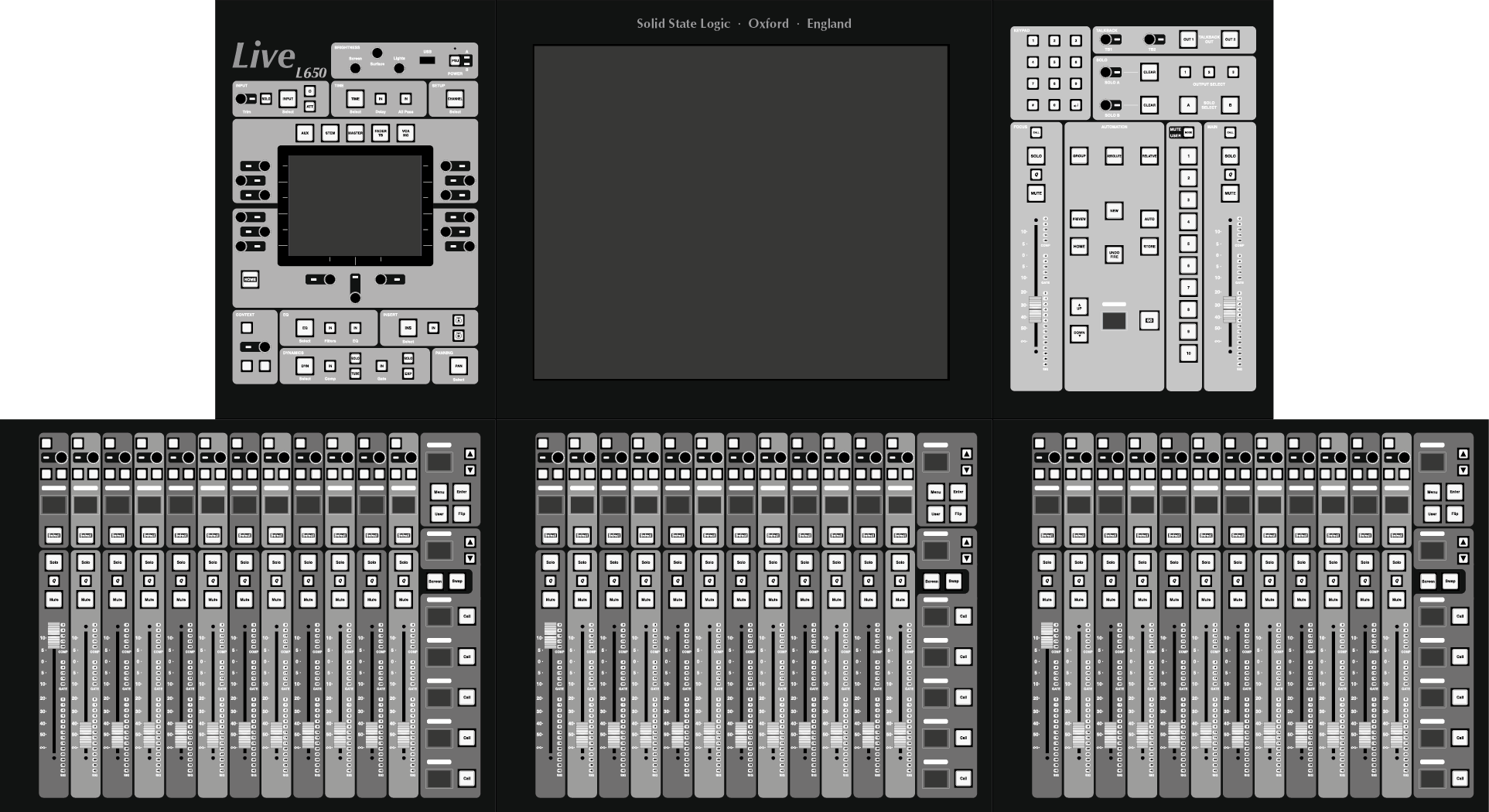The image size is (1489, 812).
Task: Select the STEM bus button
Action: click(x=330, y=133)
